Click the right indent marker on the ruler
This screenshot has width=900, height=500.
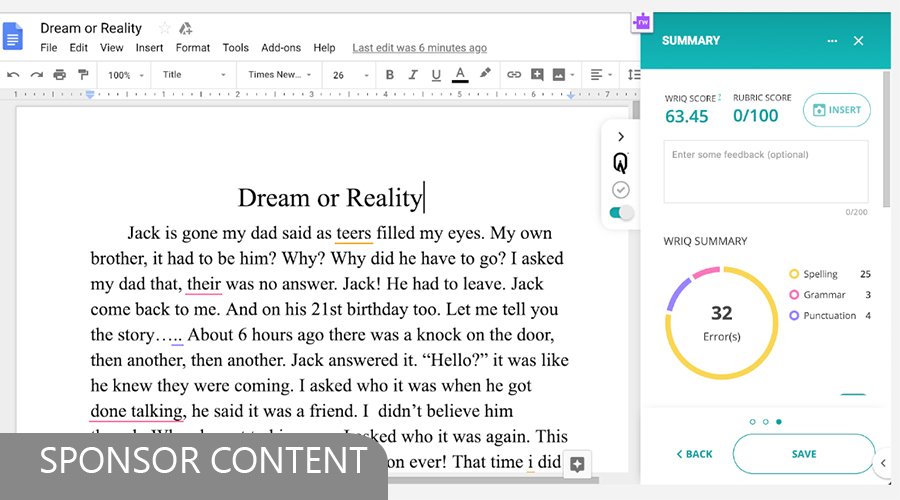coord(571,95)
